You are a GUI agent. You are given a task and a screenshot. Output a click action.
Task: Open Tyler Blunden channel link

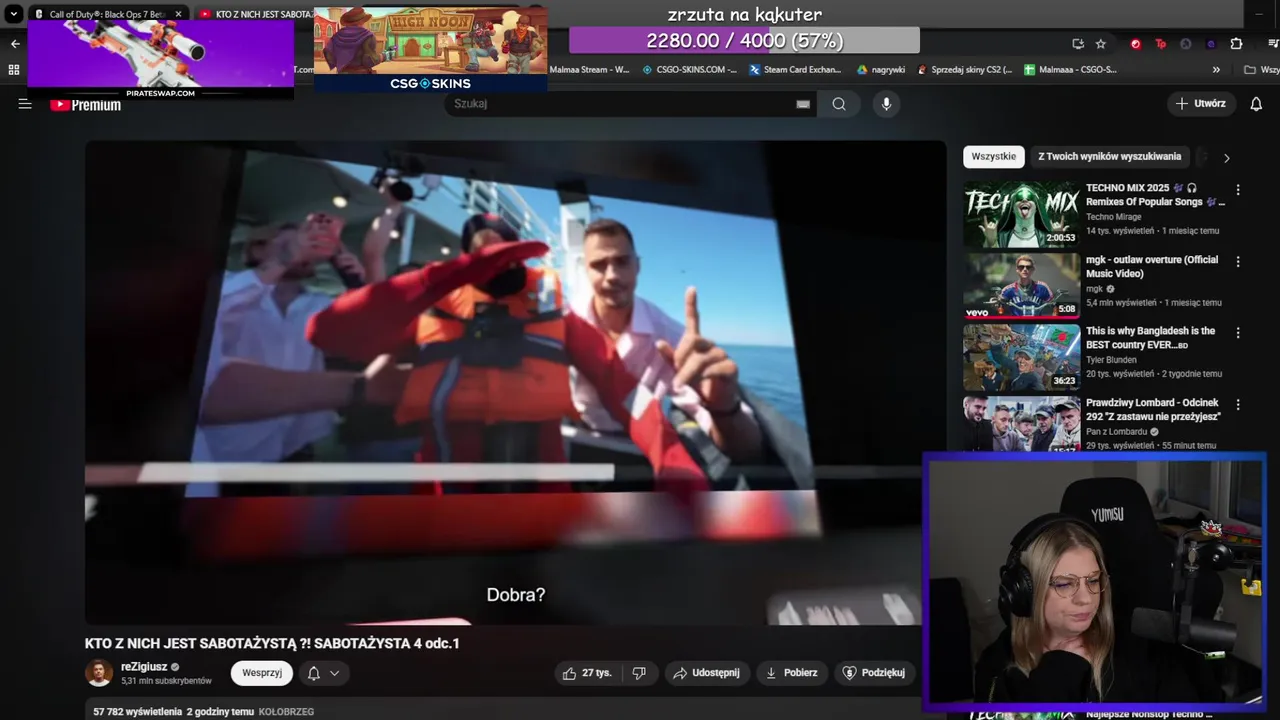(1112, 360)
